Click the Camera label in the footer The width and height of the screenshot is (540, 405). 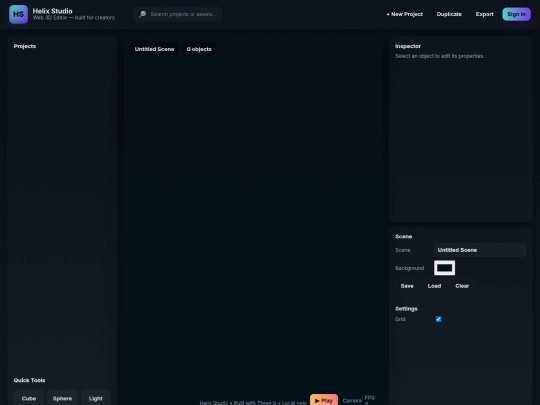tap(352, 401)
